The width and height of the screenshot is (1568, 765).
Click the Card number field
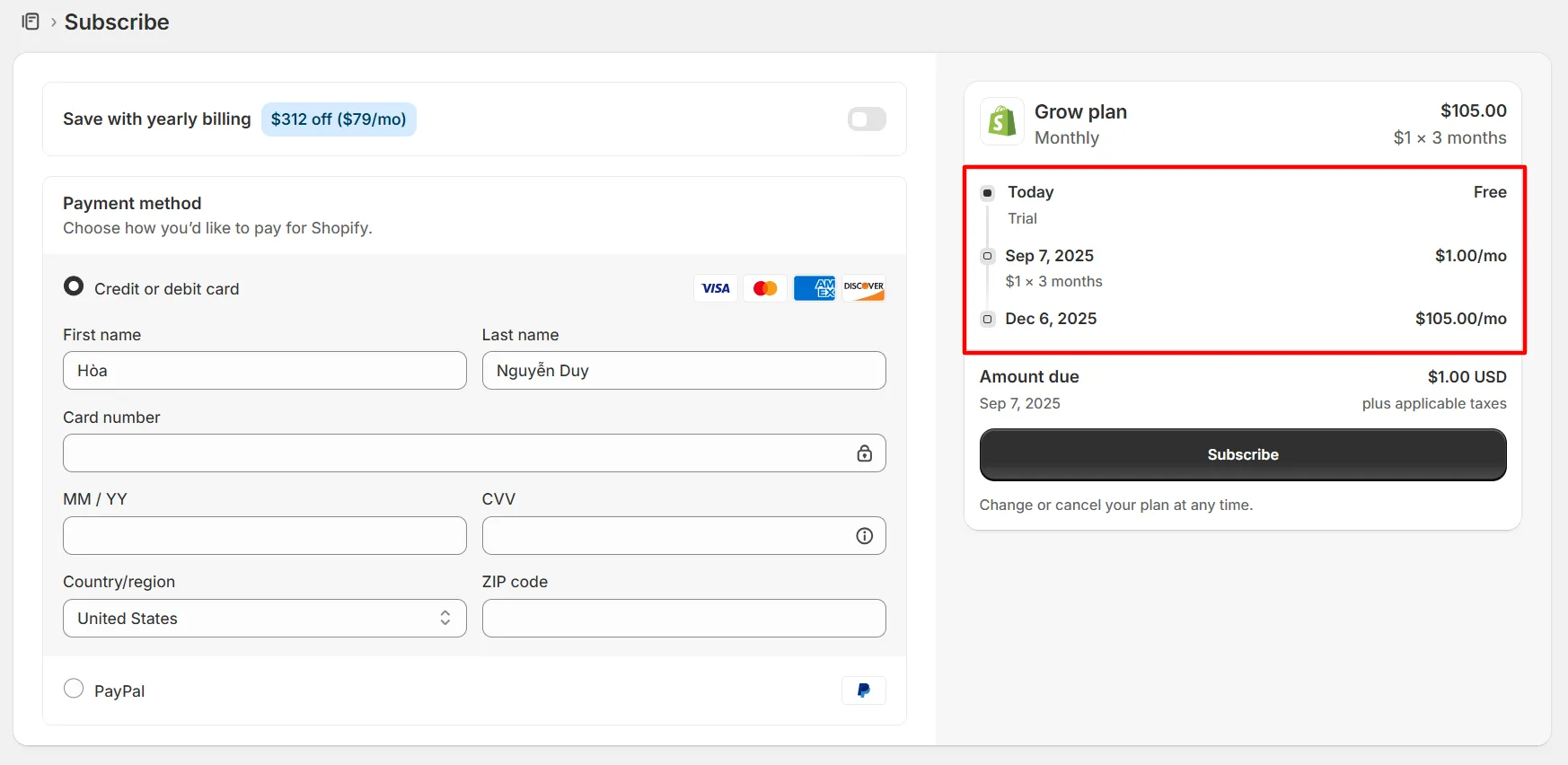tap(474, 453)
